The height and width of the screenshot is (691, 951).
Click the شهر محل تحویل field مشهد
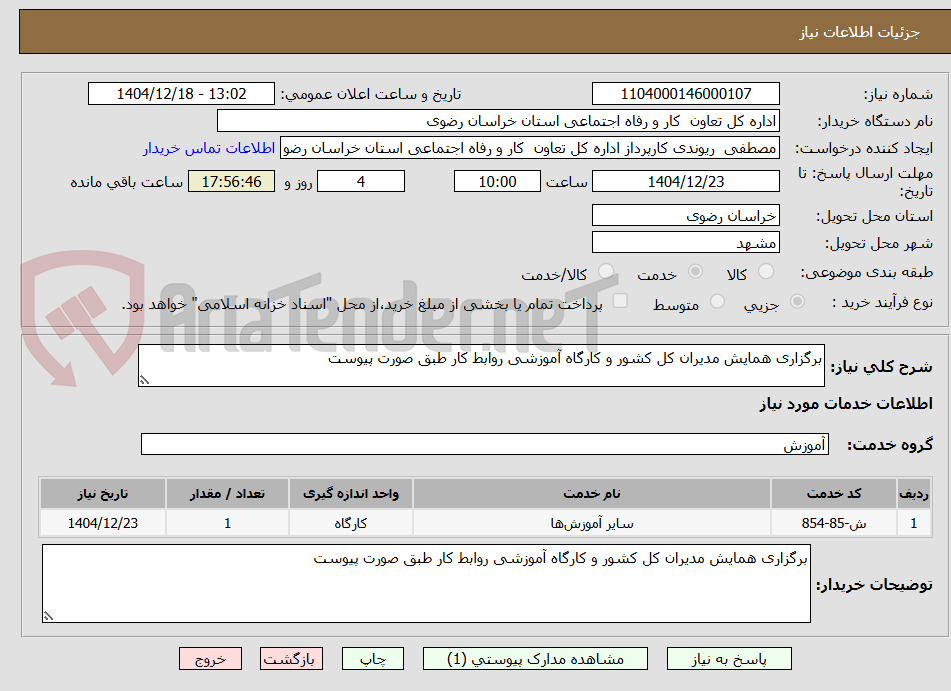(x=685, y=243)
